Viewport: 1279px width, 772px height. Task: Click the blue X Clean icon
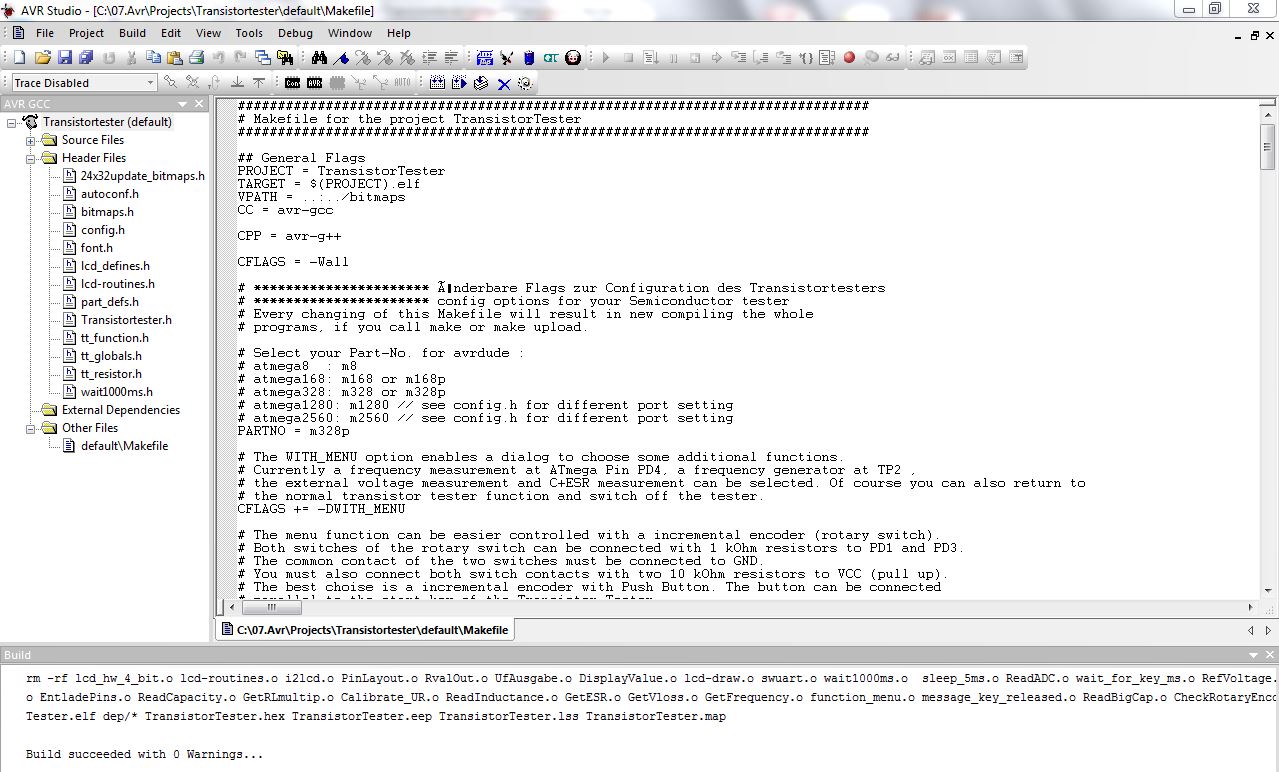(503, 83)
